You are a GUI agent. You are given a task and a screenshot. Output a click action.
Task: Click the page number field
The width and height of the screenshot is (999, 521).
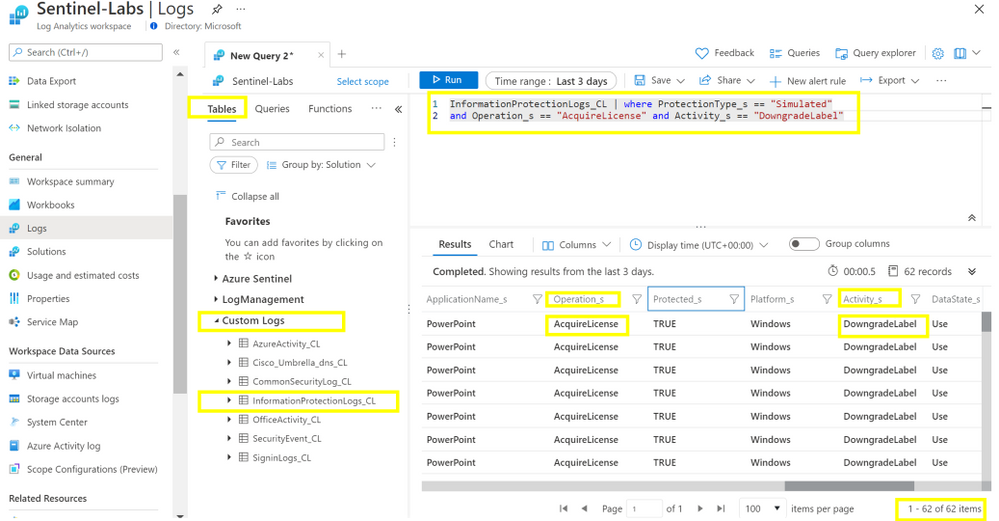coord(643,508)
